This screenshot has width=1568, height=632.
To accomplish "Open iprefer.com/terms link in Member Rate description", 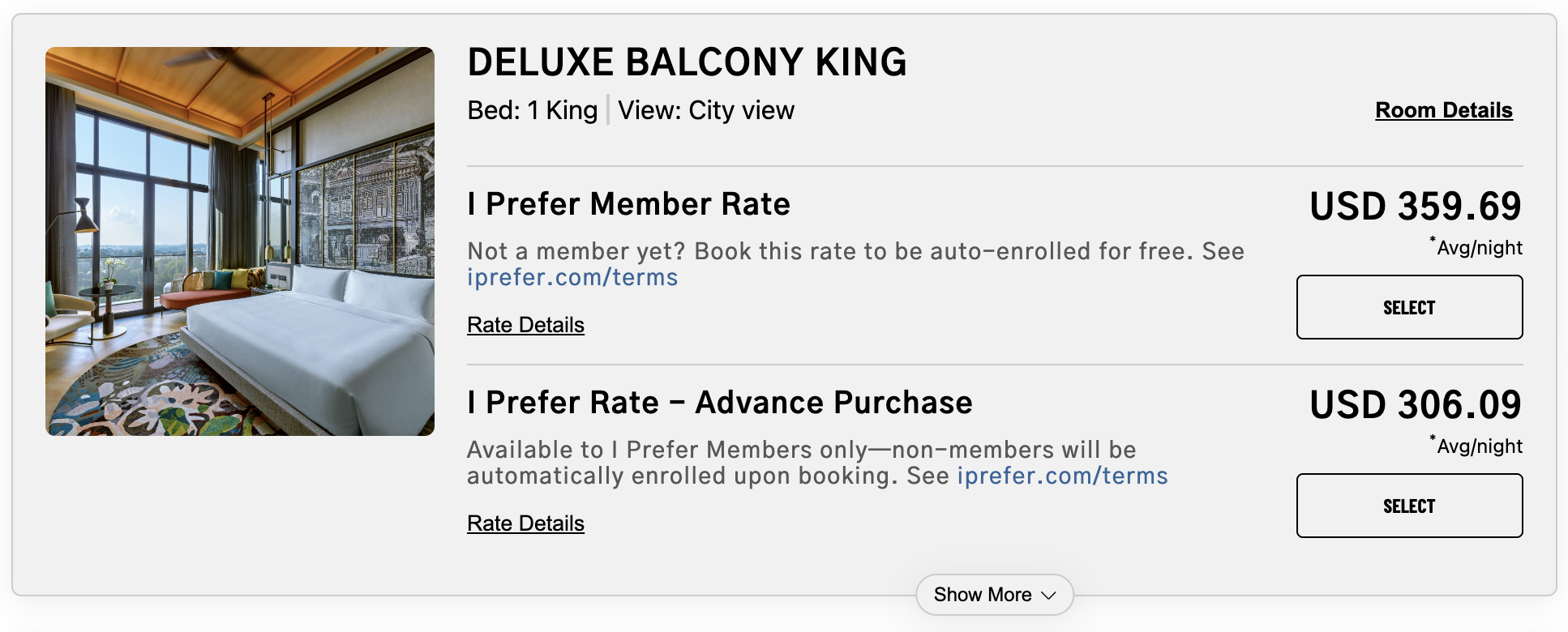I will (572, 276).
